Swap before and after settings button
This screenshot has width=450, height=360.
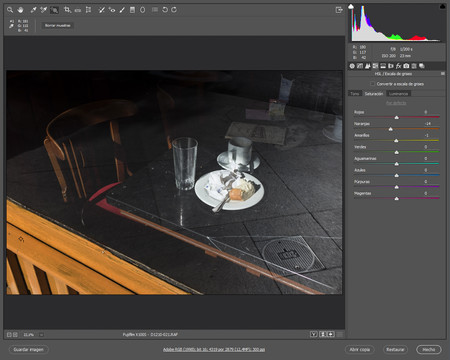click(322, 334)
